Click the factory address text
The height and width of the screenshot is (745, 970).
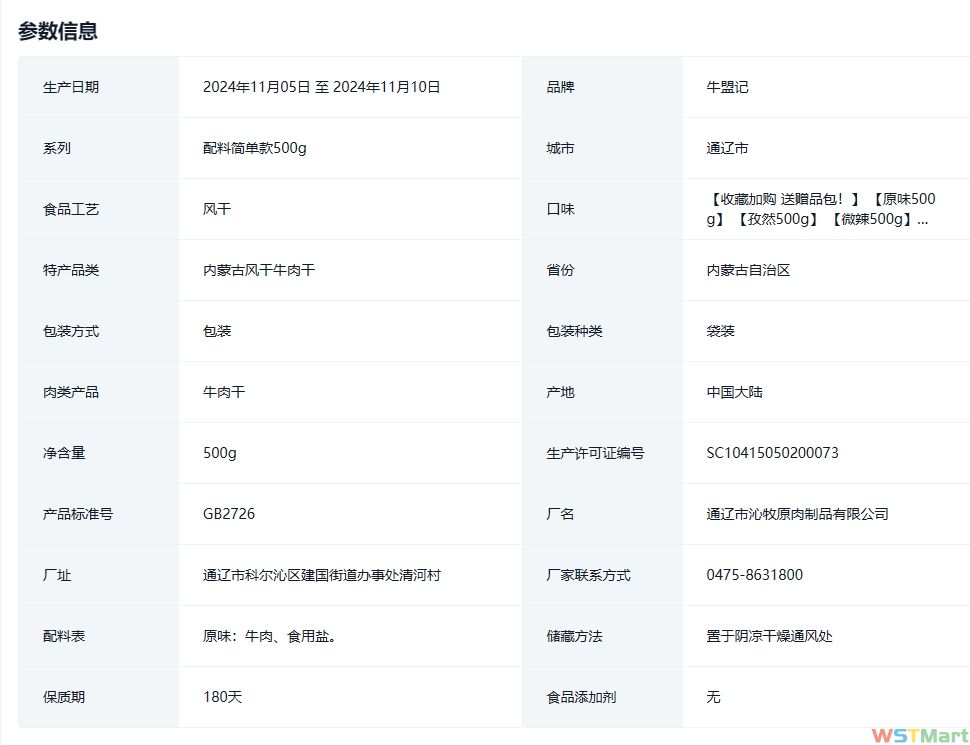pos(321,575)
